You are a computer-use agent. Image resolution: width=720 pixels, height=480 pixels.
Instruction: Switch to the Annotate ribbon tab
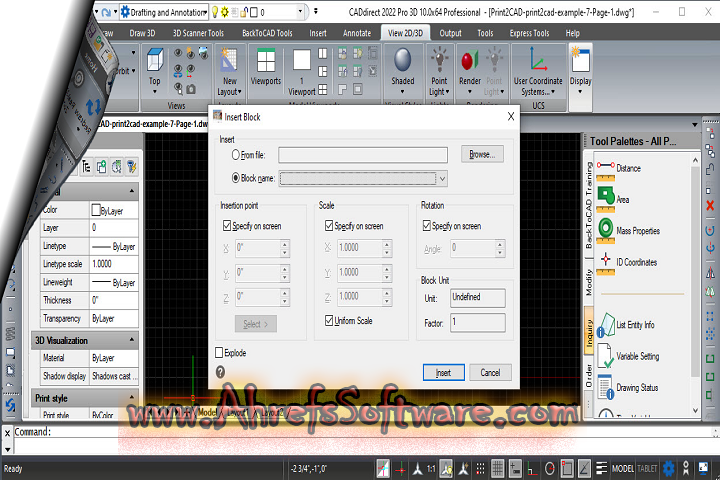pyautogui.click(x=356, y=33)
